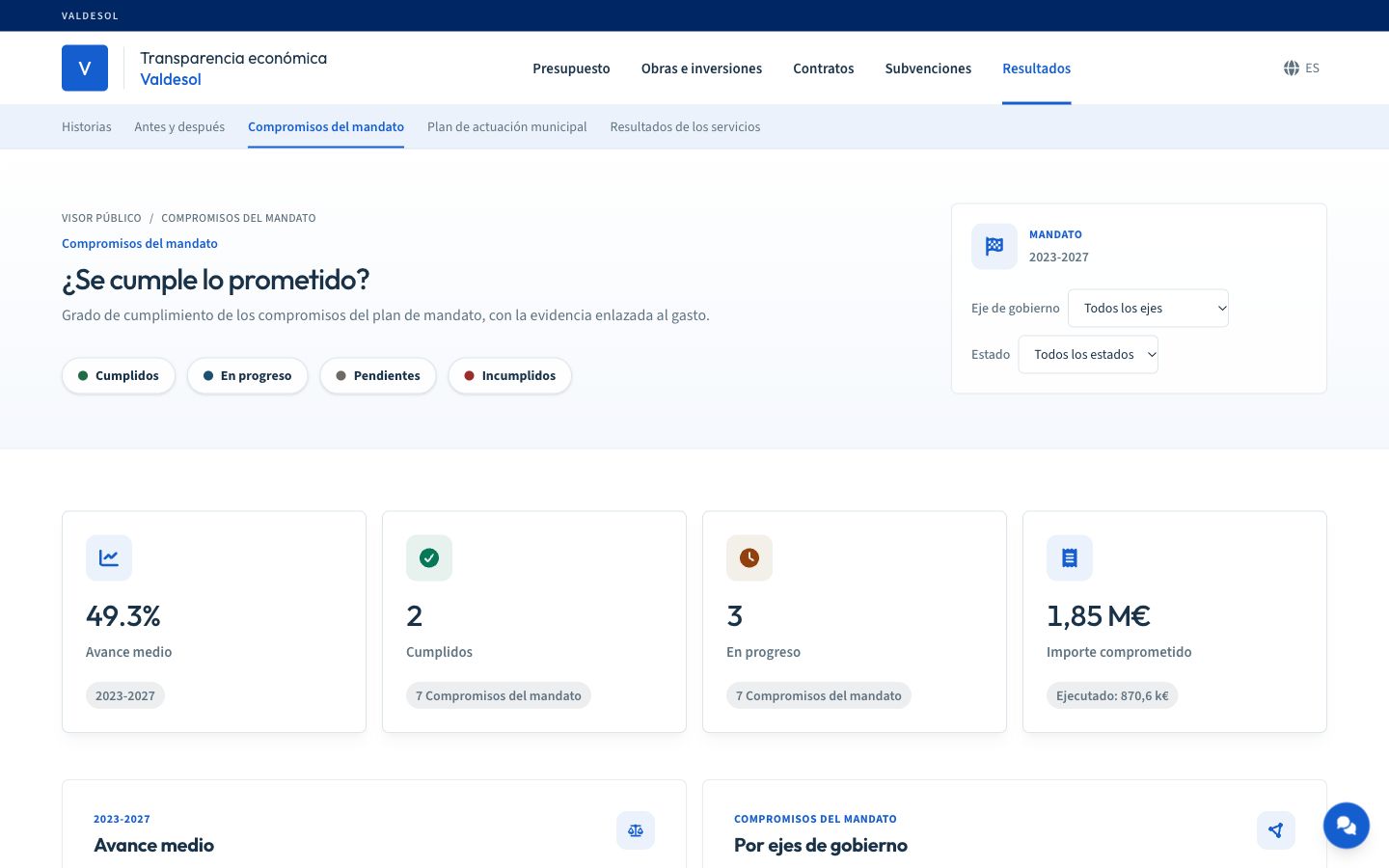Click the blue V logo icon

(x=85, y=68)
